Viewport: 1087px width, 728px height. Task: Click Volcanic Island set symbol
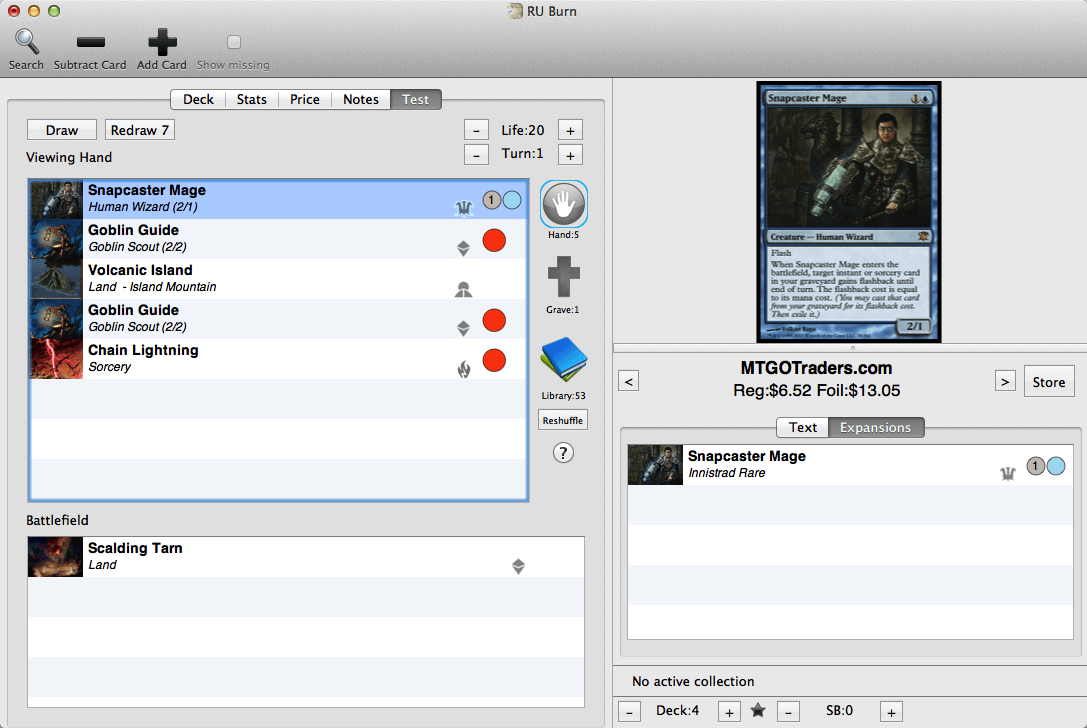pyautogui.click(x=464, y=289)
